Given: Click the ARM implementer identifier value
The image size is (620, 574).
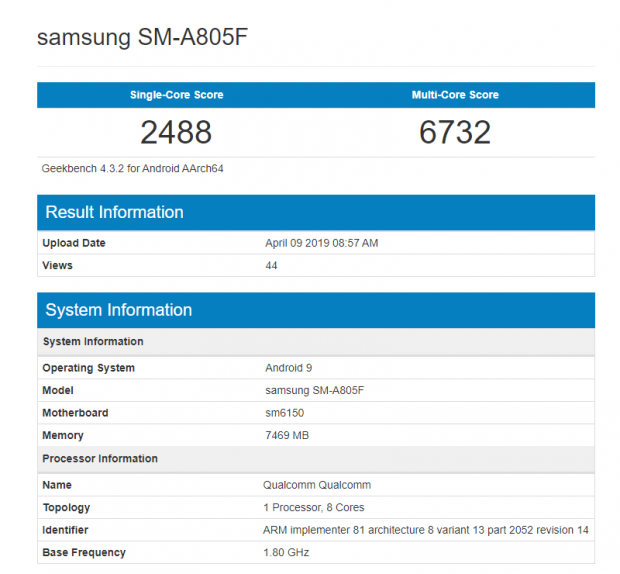Looking at the screenshot, I should point(425,530).
